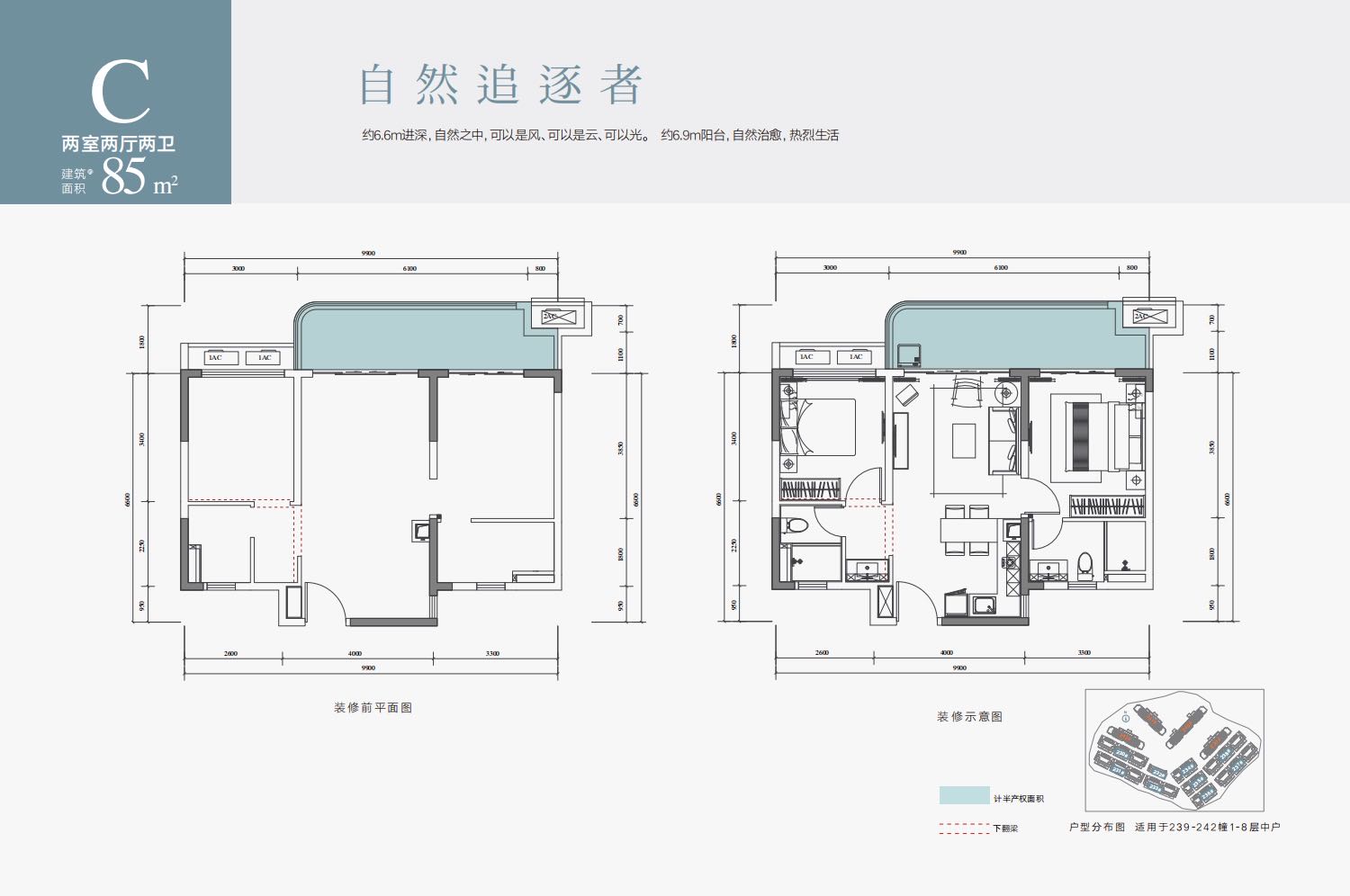Click the 装修示意图 caption
The width and height of the screenshot is (1350, 896).
click(969, 717)
